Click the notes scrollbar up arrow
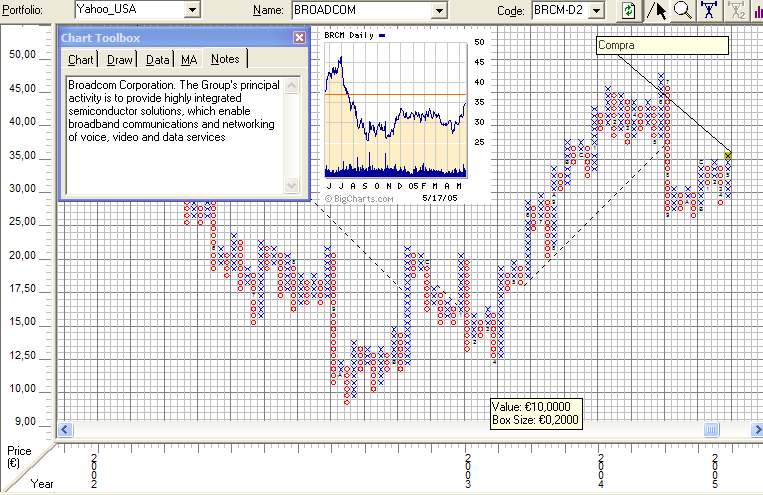 point(291,86)
